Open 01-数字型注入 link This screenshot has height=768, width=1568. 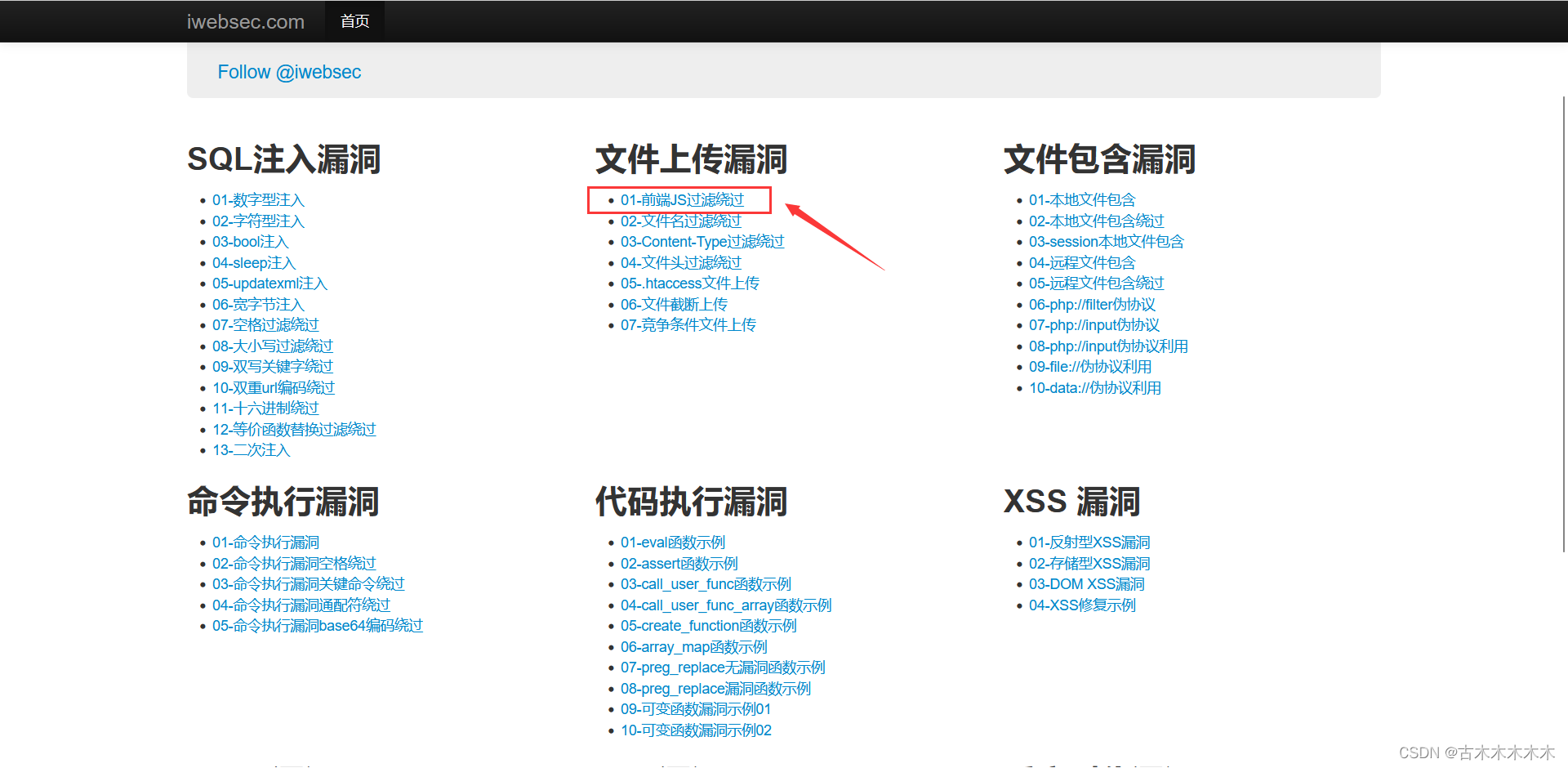pyautogui.click(x=258, y=200)
